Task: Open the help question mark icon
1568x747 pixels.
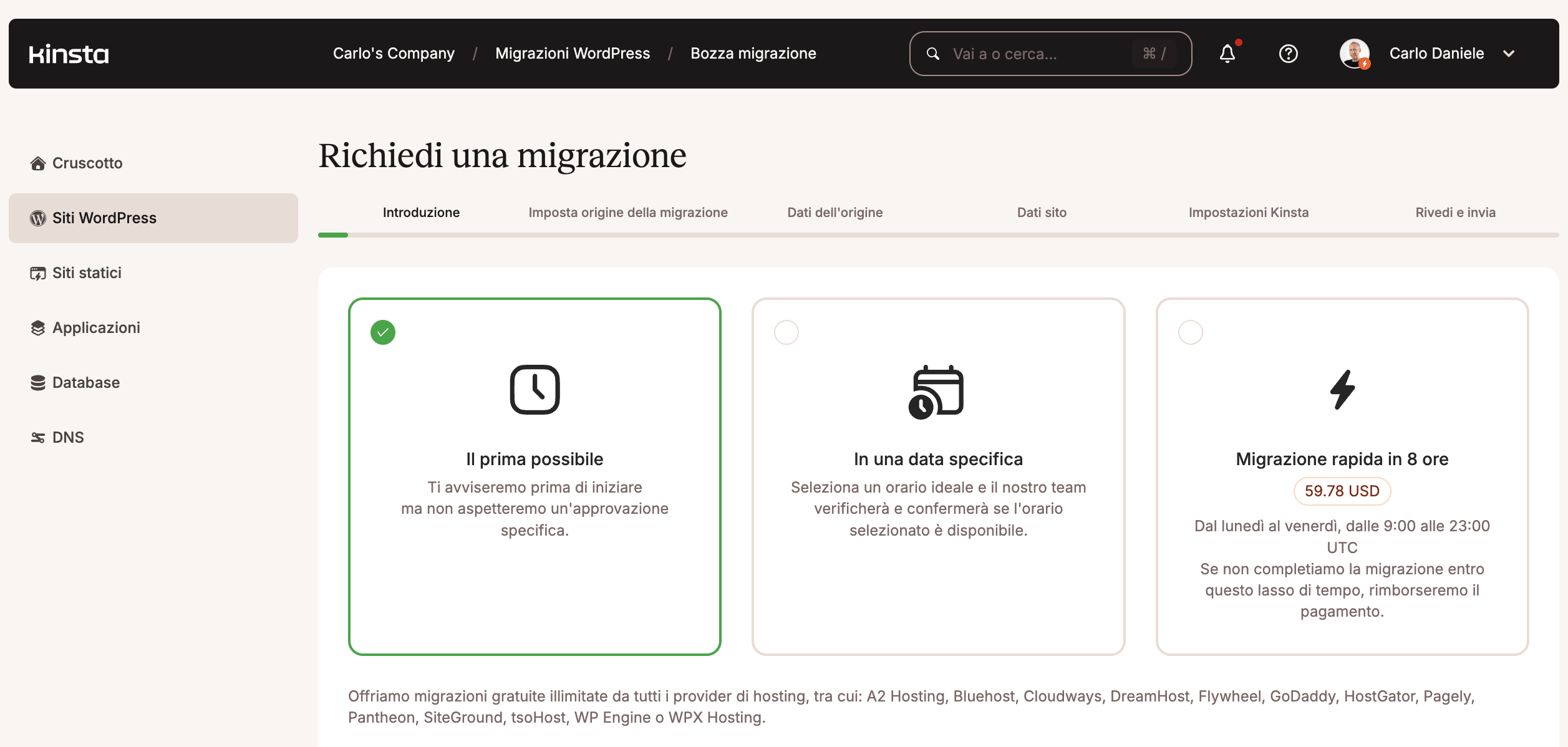Action: 1288,54
